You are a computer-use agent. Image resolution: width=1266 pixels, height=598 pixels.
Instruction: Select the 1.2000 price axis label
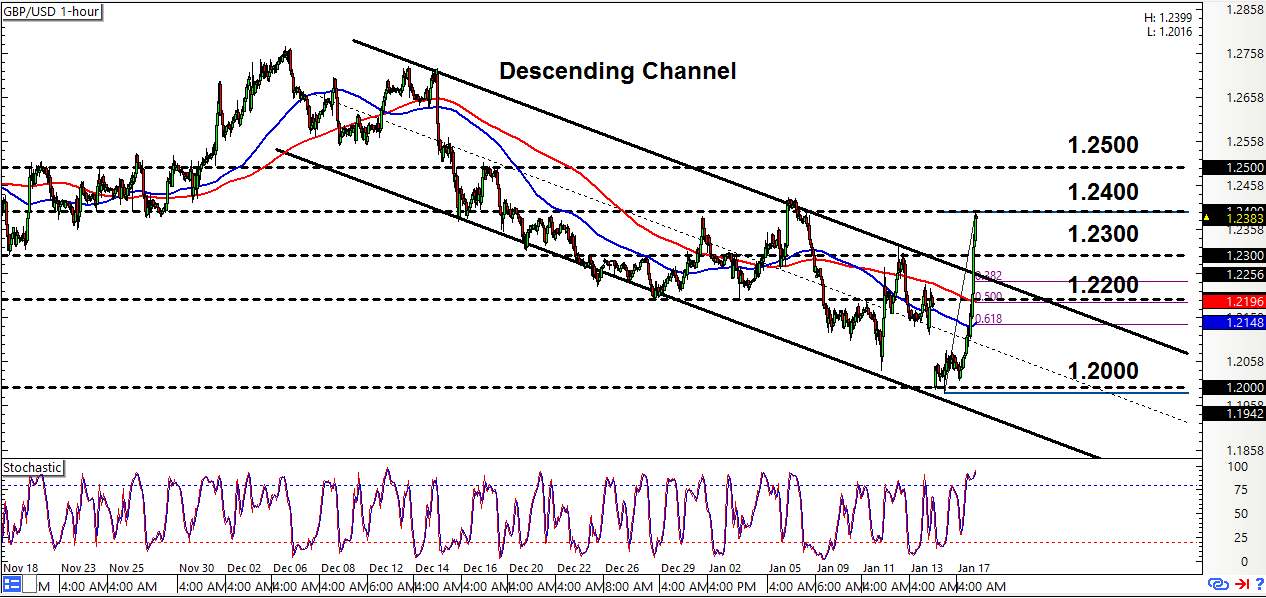click(x=1234, y=387)
